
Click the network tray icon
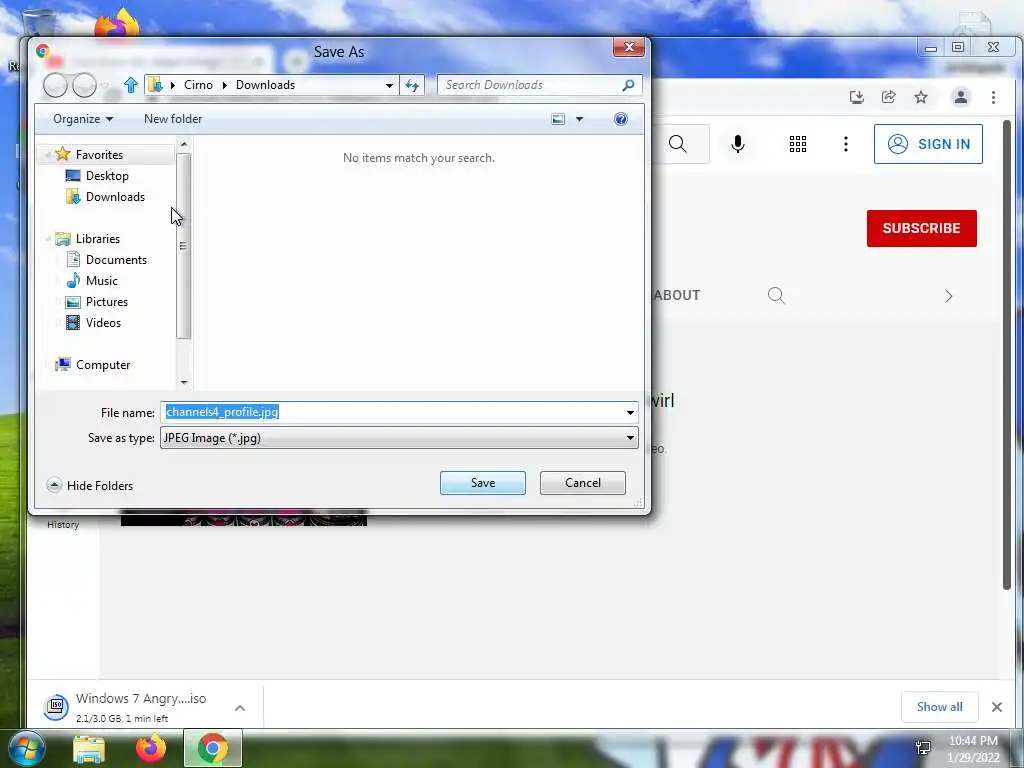click(923, 748)
